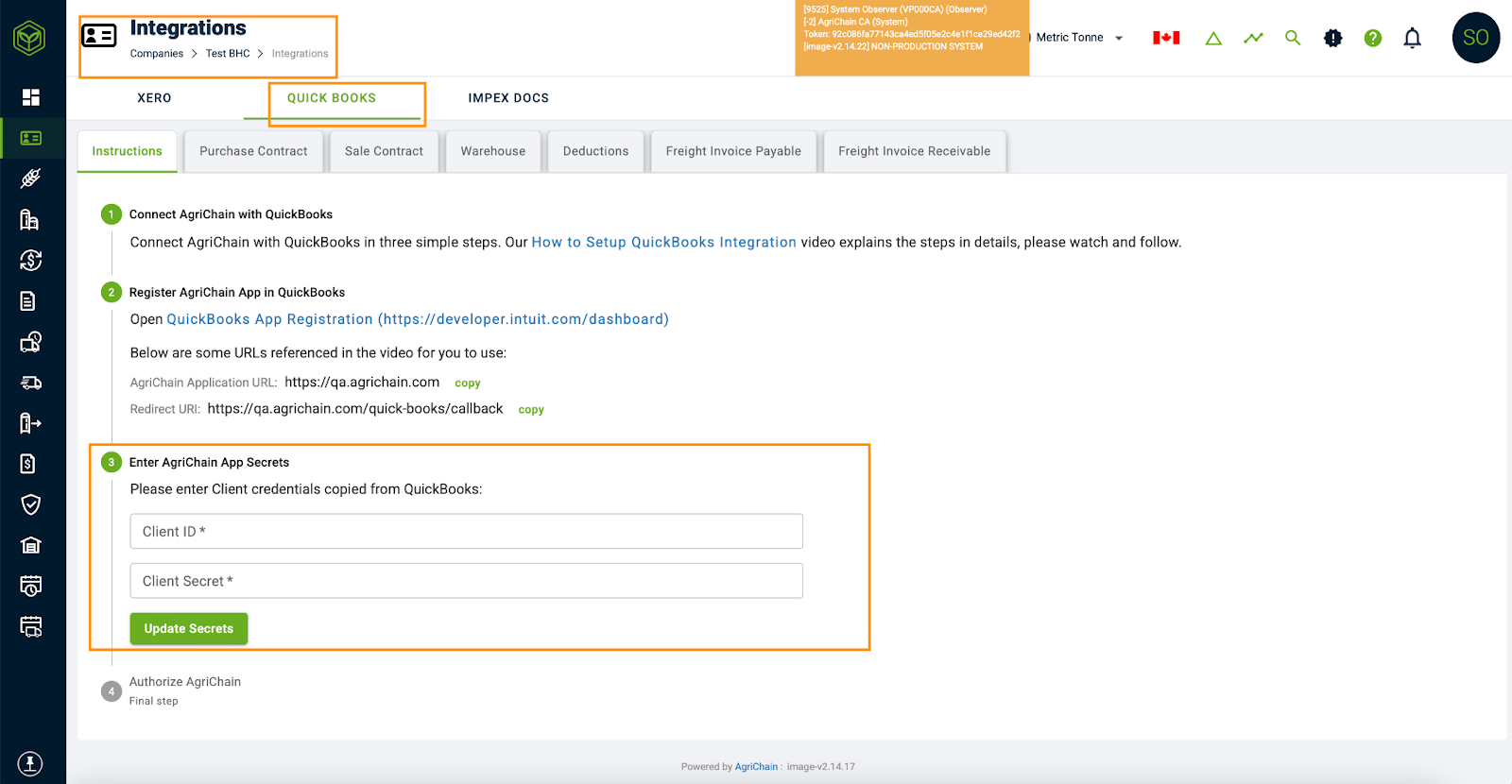Open the delivery truck icon in sidebar
Image resolution: width=1512 pixels, height=784 pixels.
pyautogui.click(x=31, y=383)
